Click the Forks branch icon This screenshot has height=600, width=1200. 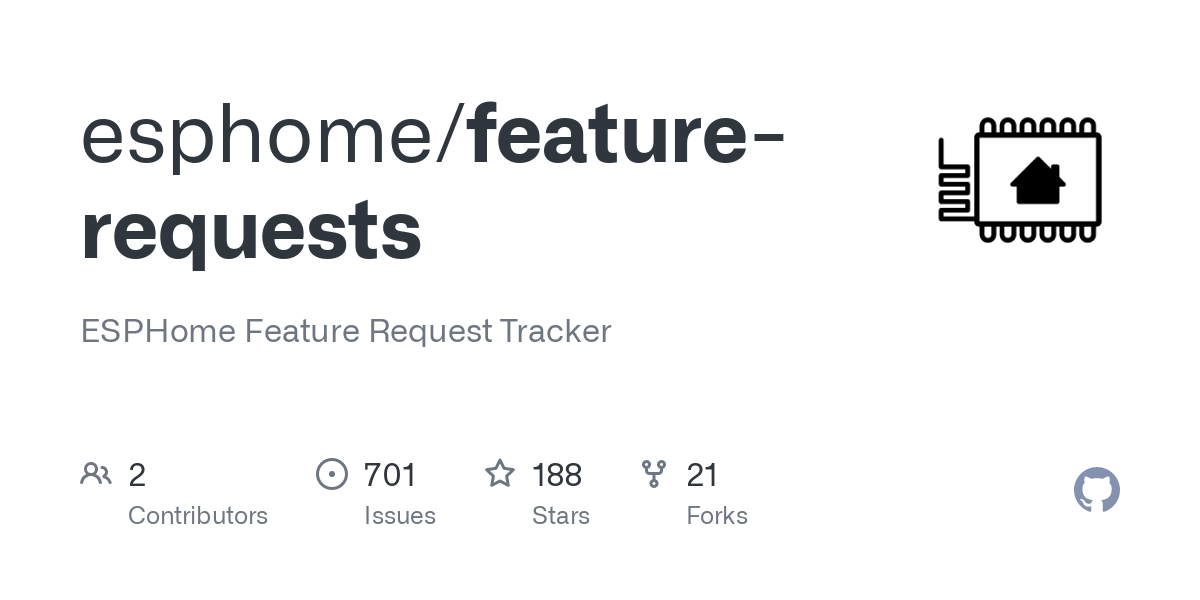[x=654, y=474]
